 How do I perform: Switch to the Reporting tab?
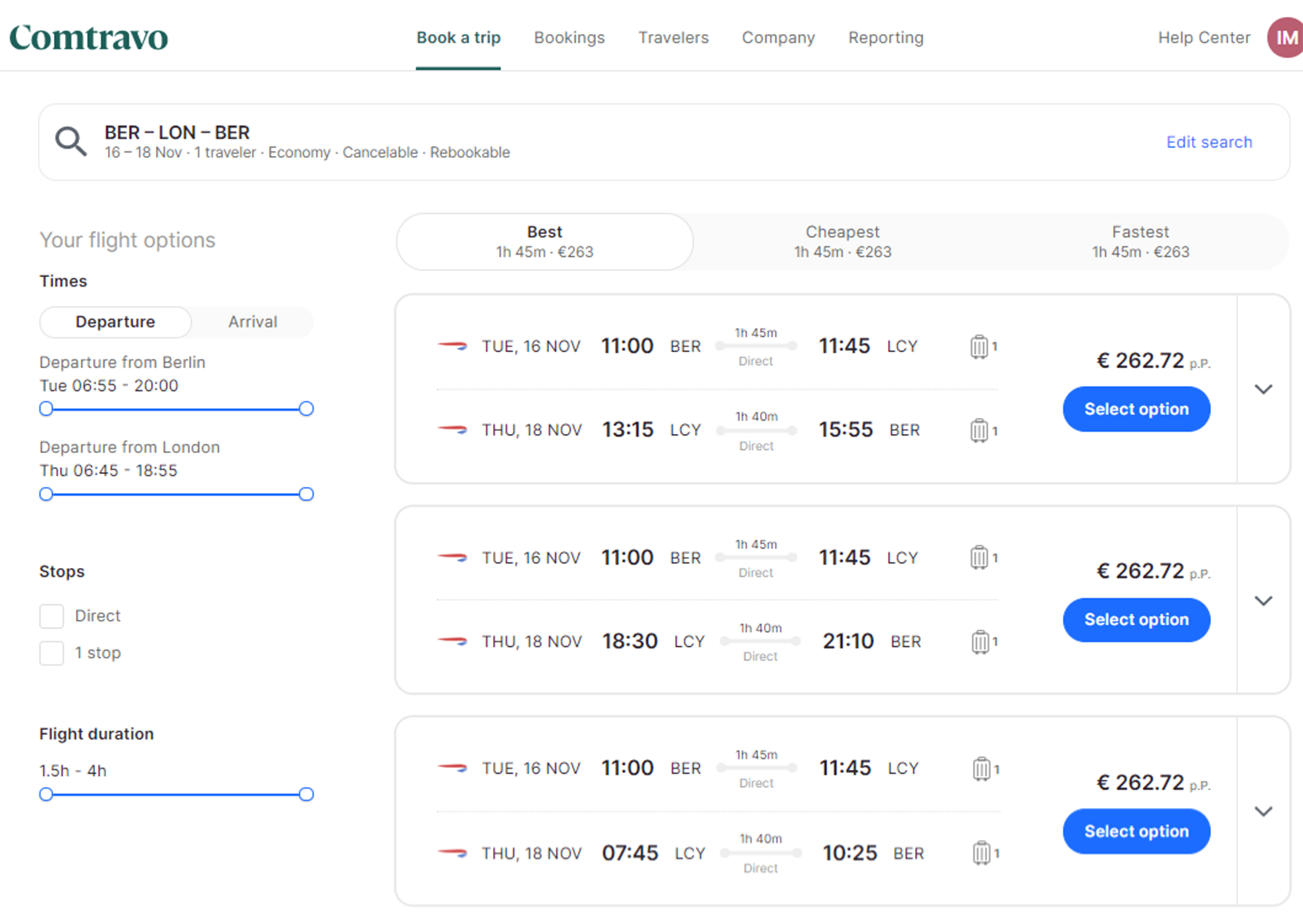(x=886, y=38)
